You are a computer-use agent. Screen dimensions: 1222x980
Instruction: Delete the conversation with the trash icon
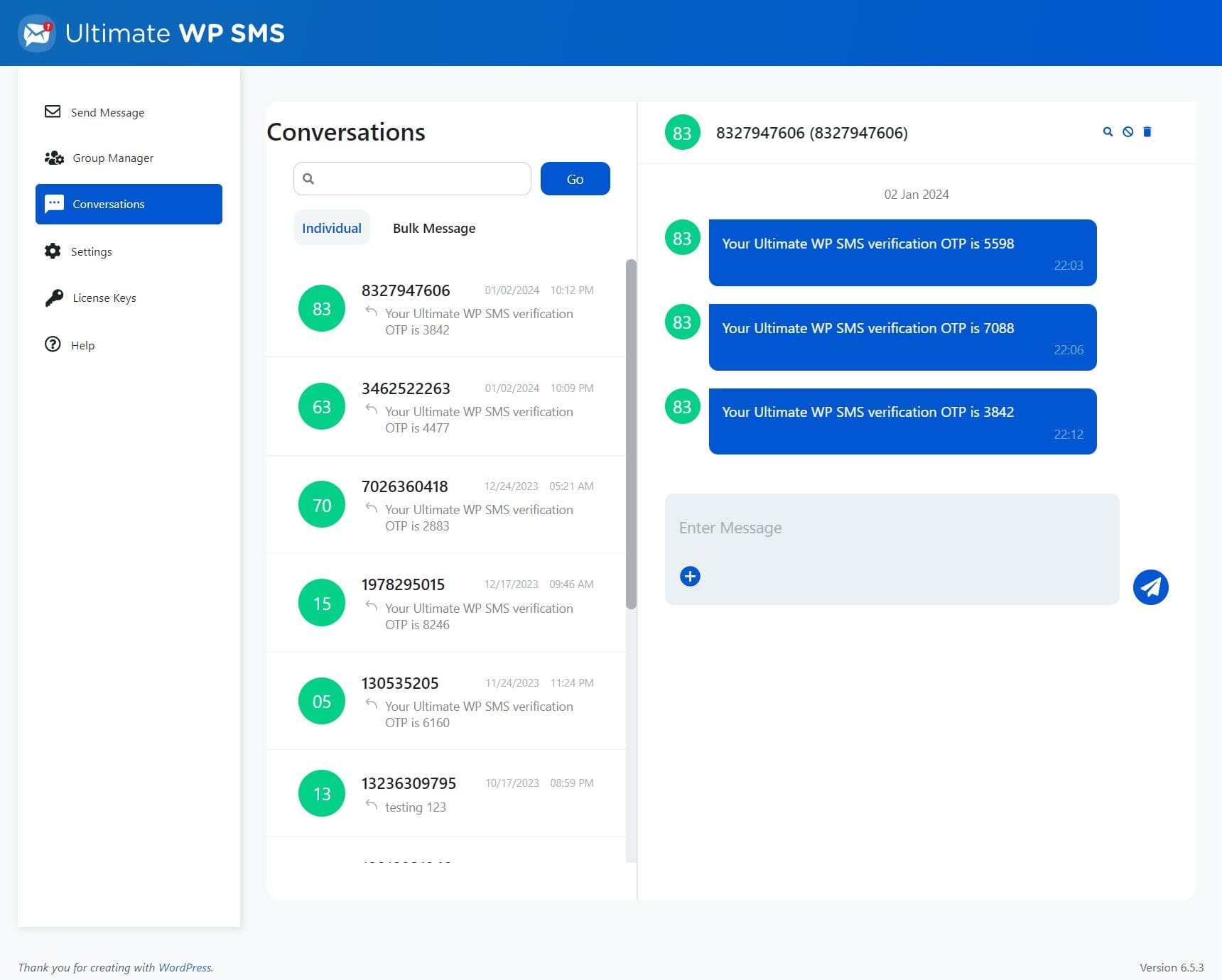1147,132
